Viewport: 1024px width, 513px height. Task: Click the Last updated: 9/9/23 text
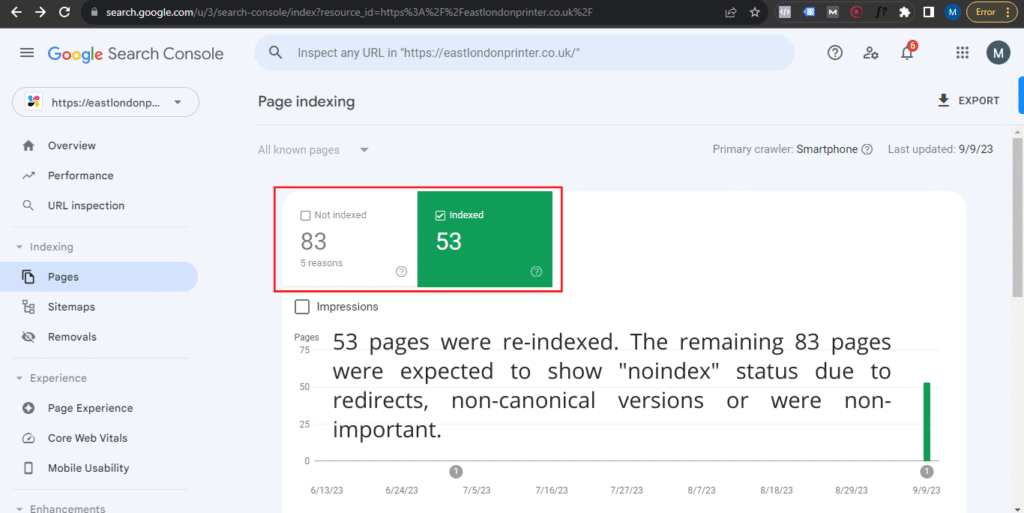[x=940, y=149]
